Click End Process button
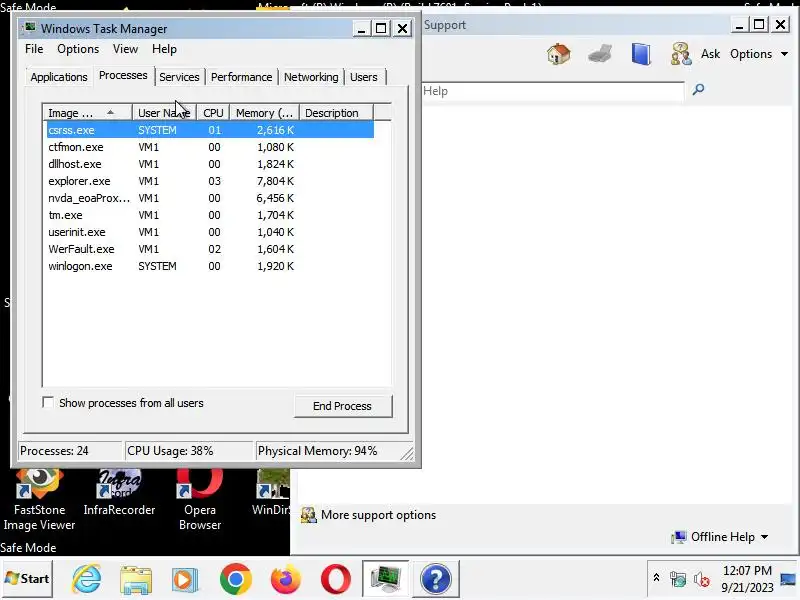Viewport: 800px width, 600px height. [x=342, y=406]
